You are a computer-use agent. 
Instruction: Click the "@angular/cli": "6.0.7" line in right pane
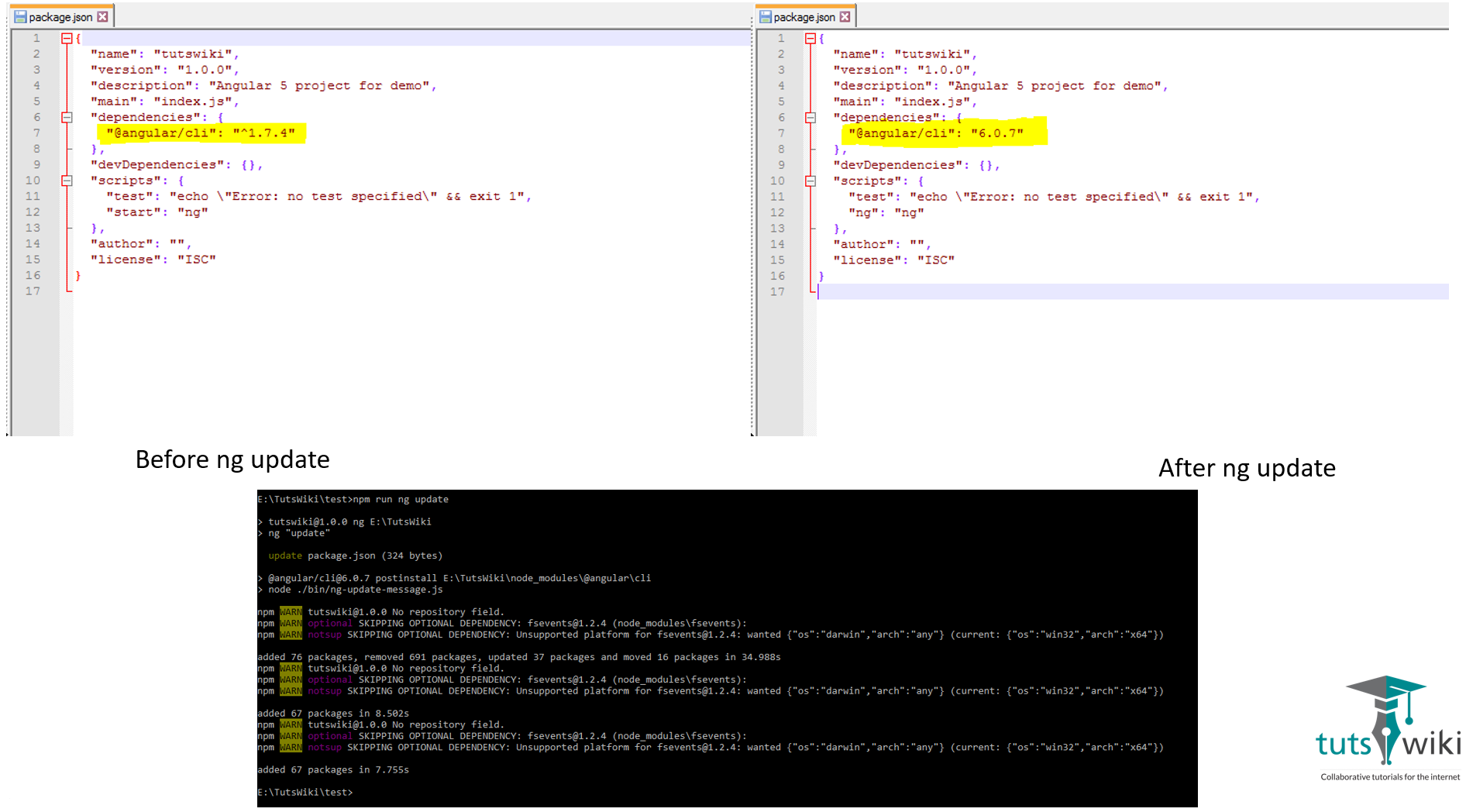936,133
